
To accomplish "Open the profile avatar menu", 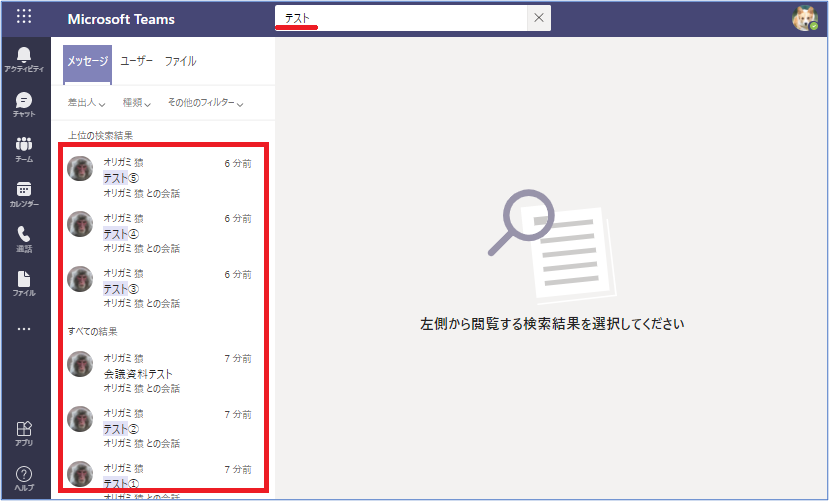I will click(x=805, y=18).
